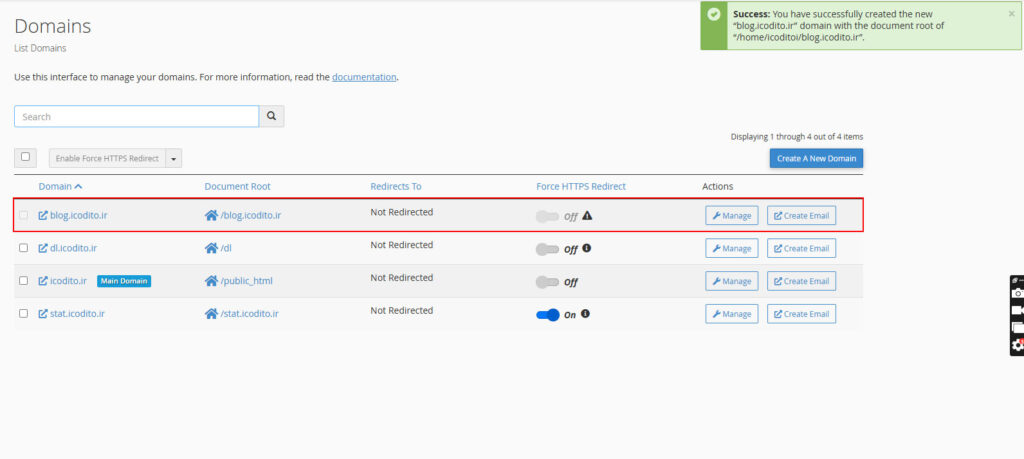Click Not Redirected text in stat.icodito.ir row
Viewport: 1024px width, 459px height.
click(402, 310)
